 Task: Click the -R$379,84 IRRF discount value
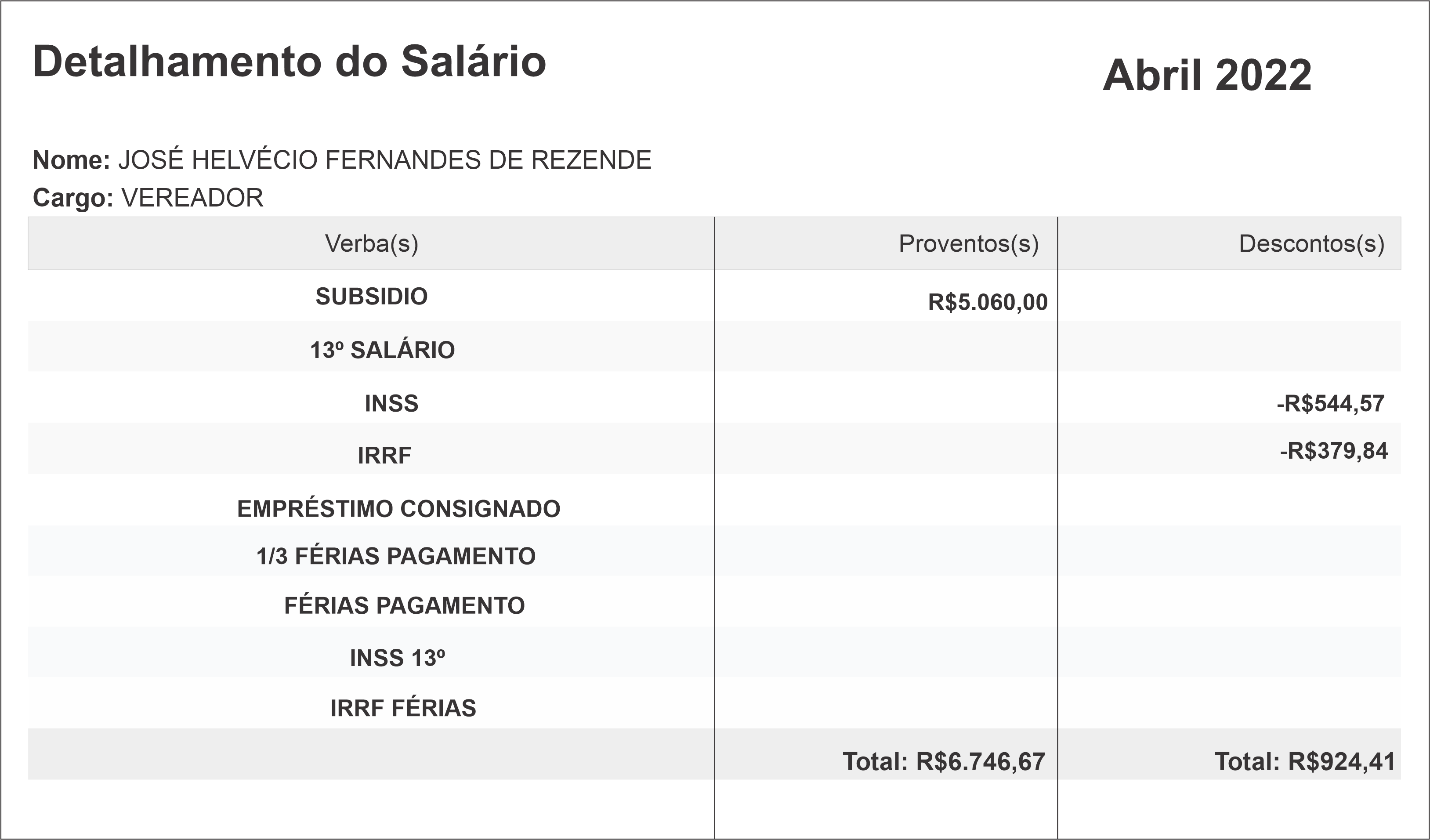pos(1333,451)
